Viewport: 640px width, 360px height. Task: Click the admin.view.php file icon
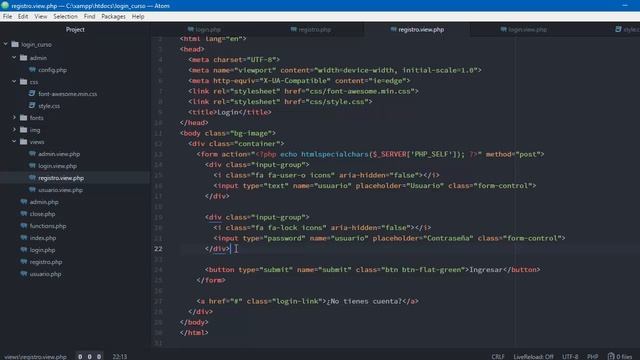tap(32, 153)
